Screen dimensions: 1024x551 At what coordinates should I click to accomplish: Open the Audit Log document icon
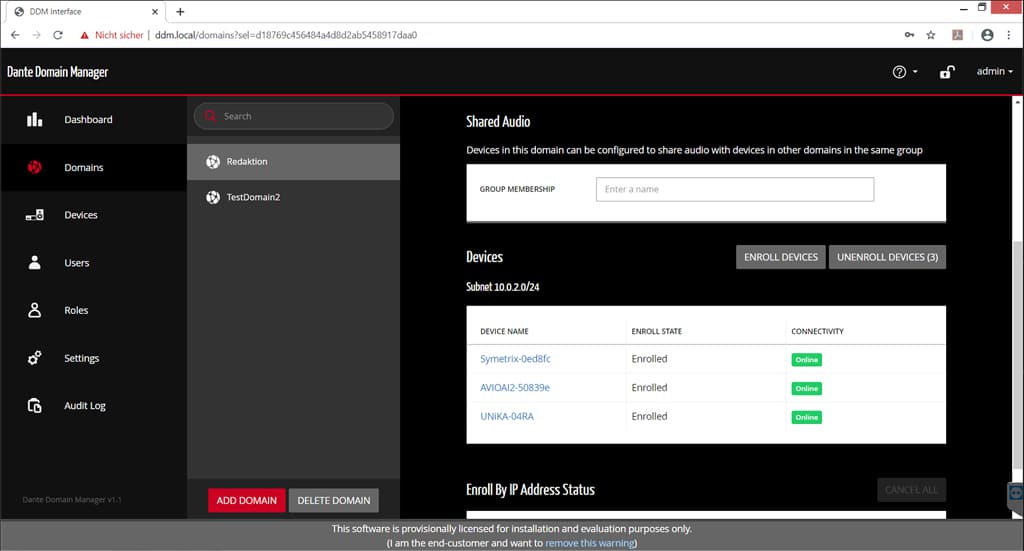(35, 405)
